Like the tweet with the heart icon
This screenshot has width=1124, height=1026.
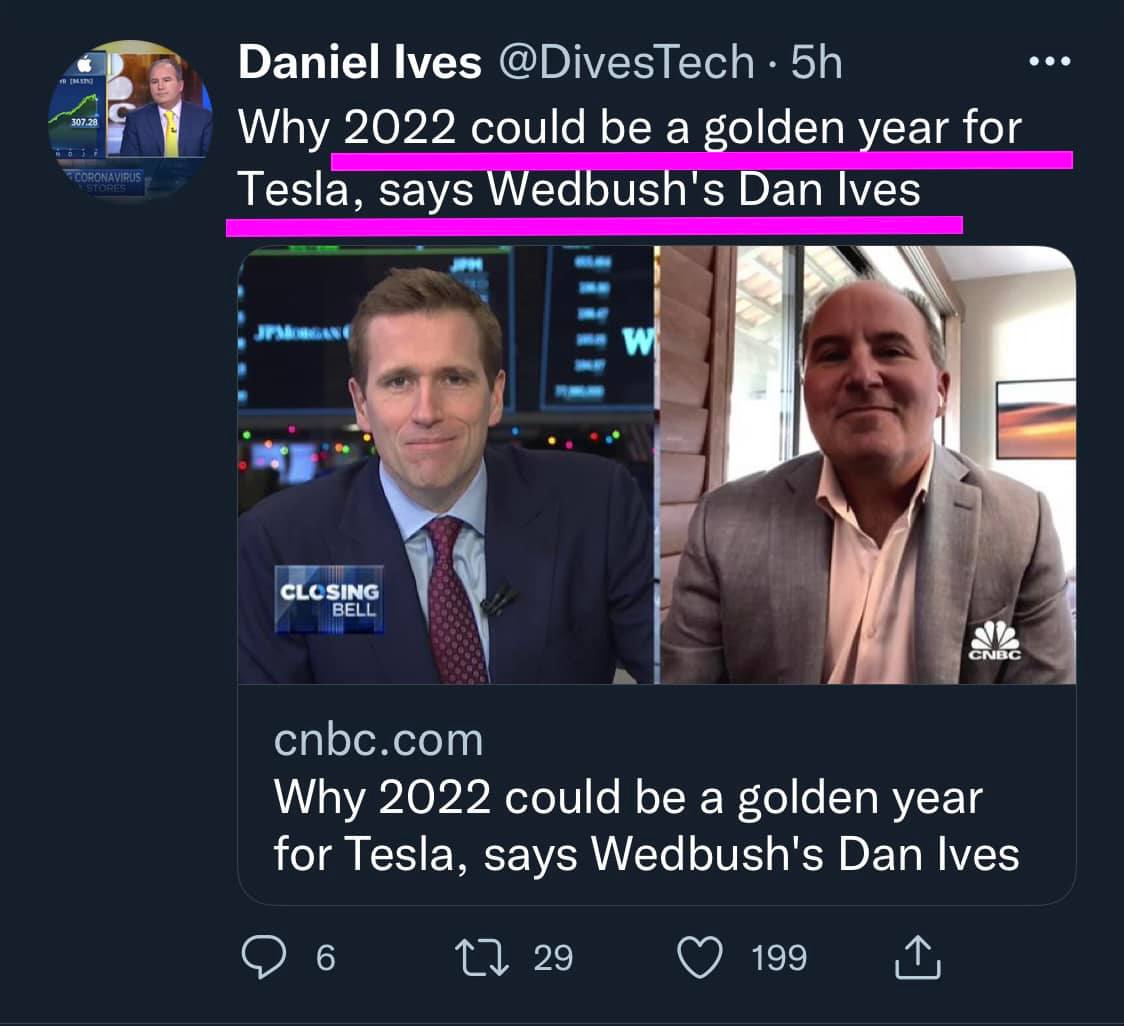700,957
